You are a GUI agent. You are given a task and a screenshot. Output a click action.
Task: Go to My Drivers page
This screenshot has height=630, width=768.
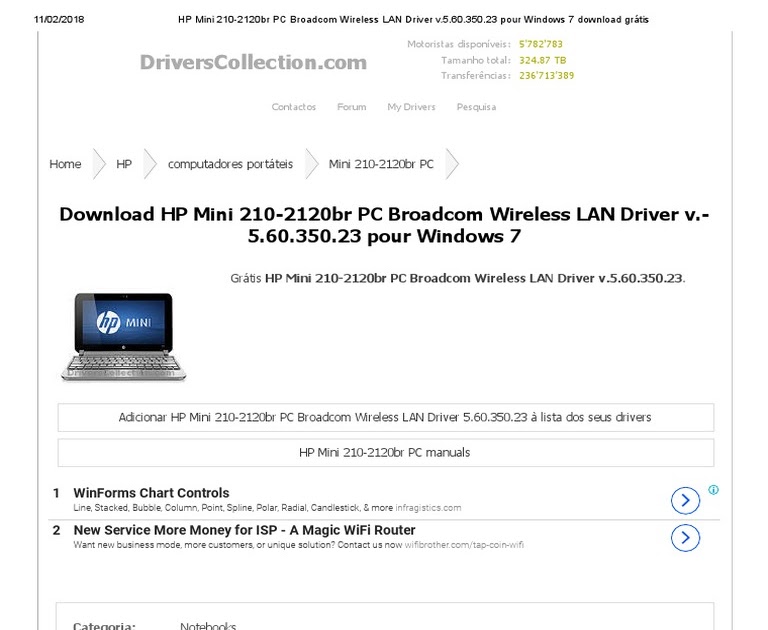point(411,107)
